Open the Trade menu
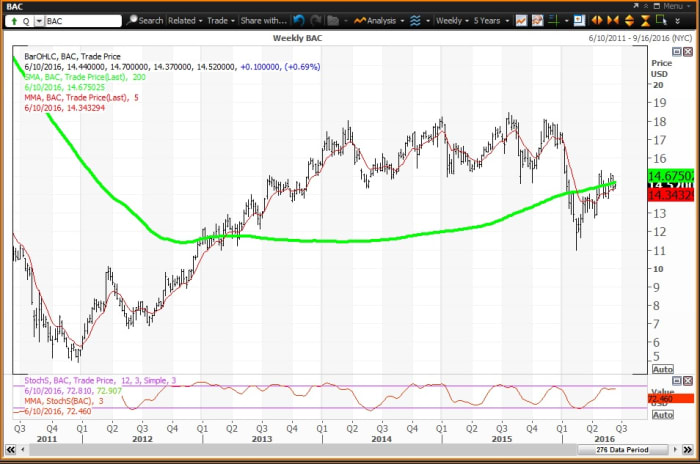Screen dimensions: 700x464 pos(219,20)
